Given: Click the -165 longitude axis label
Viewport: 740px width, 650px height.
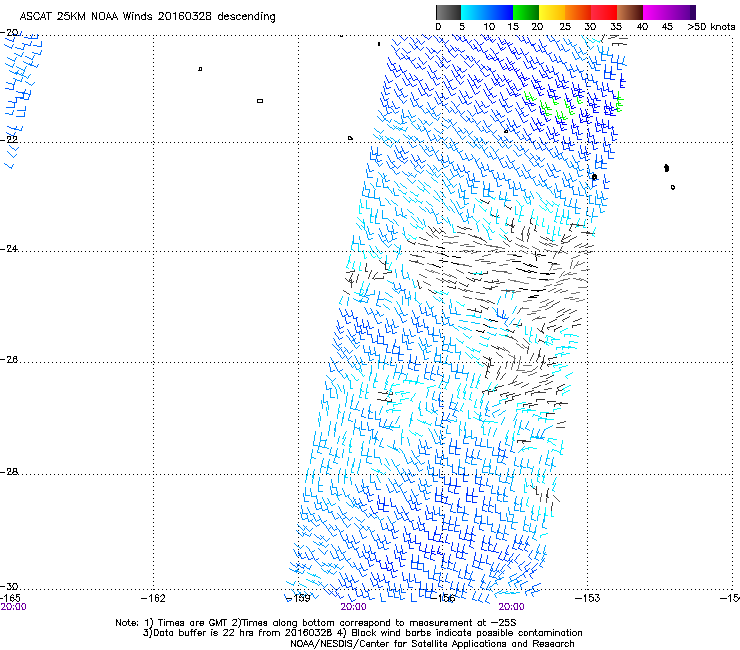Looking at the screenshot, I should (x=10, y=598).
